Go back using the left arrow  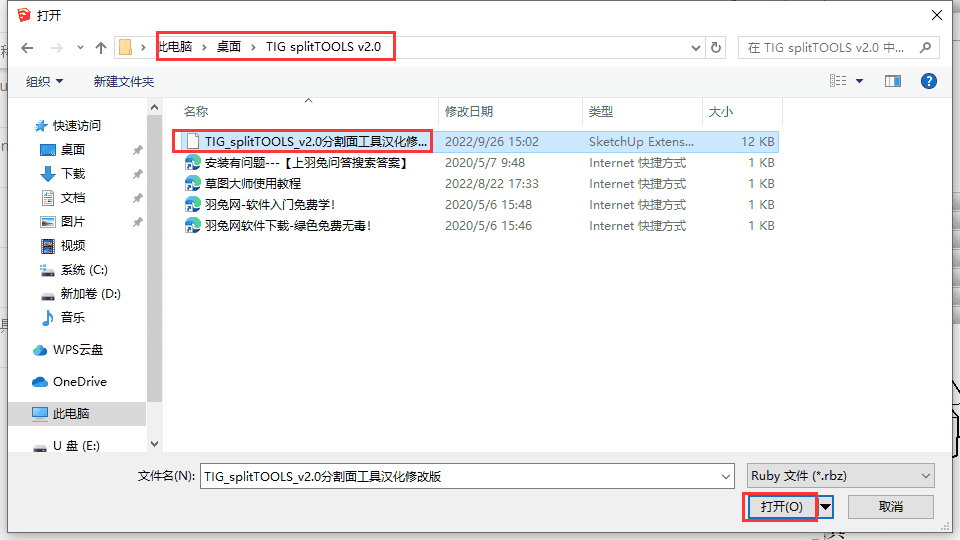(27, 48)
